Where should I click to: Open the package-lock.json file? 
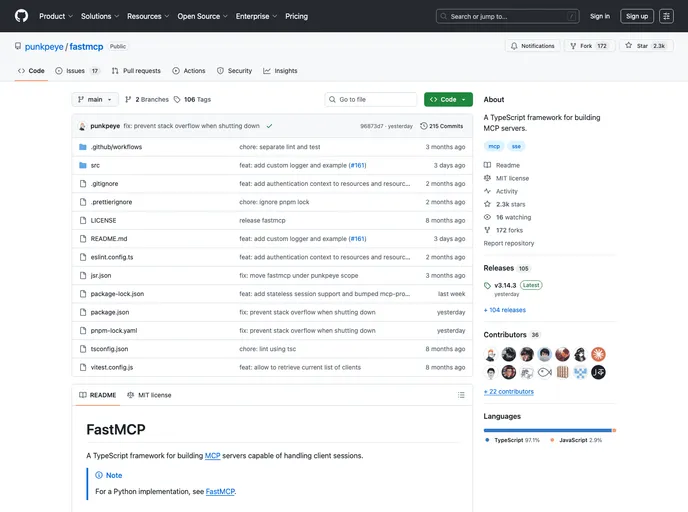(x=117, y=294)
